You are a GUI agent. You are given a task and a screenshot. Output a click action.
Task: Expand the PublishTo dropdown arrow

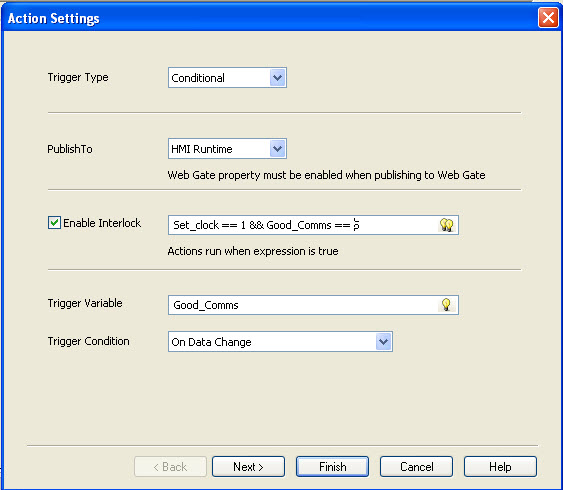coord(277,149)
